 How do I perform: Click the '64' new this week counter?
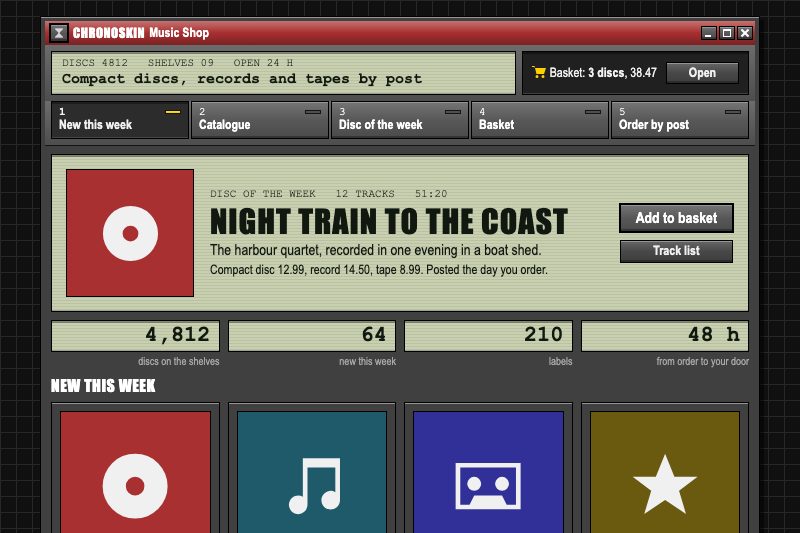coord(312,336)
